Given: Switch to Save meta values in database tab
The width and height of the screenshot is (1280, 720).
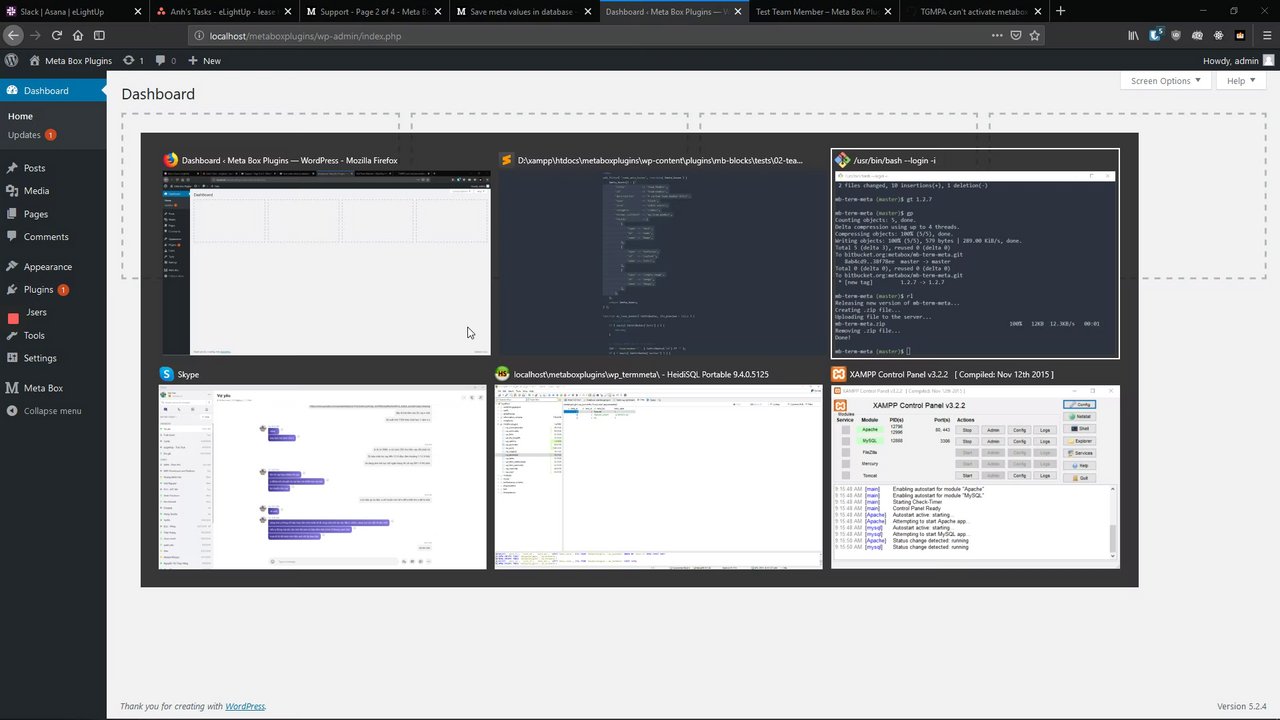Looking at the screenshot, I should (x=525, y=11).
